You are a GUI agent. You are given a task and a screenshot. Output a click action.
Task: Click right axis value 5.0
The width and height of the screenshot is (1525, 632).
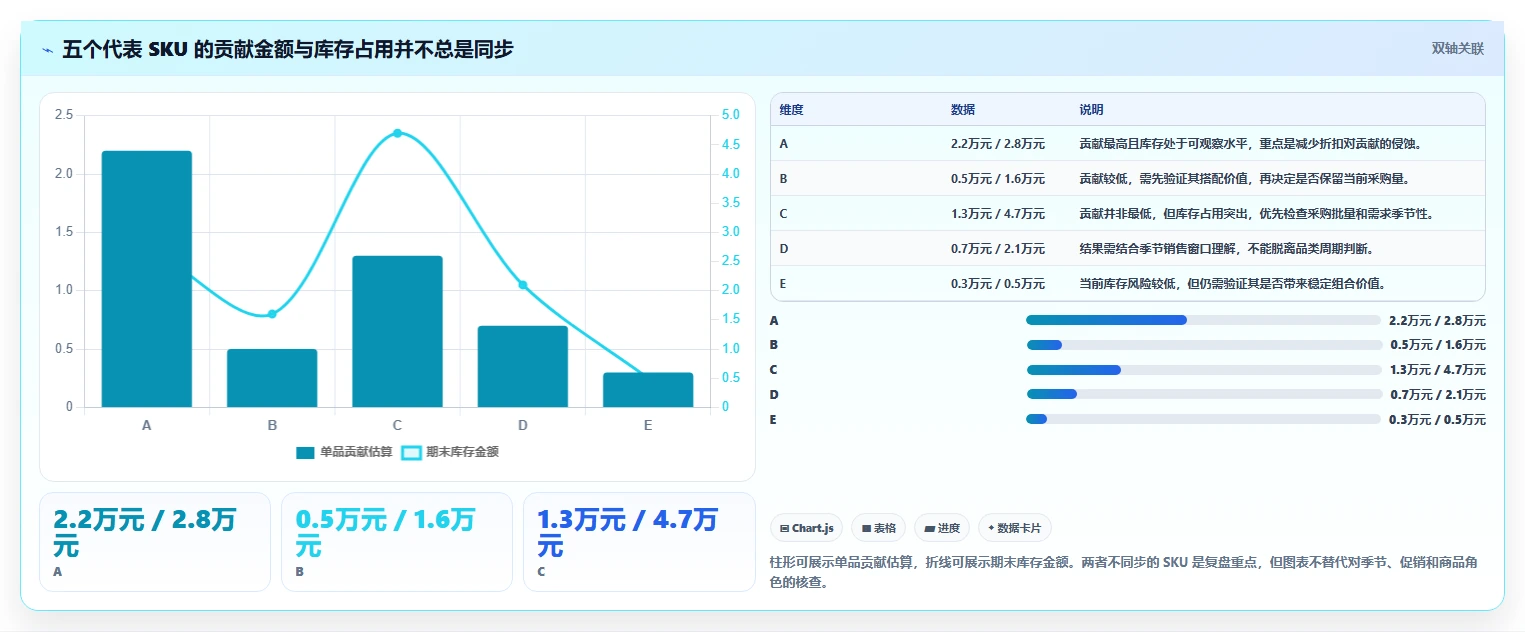pos(731,115)
